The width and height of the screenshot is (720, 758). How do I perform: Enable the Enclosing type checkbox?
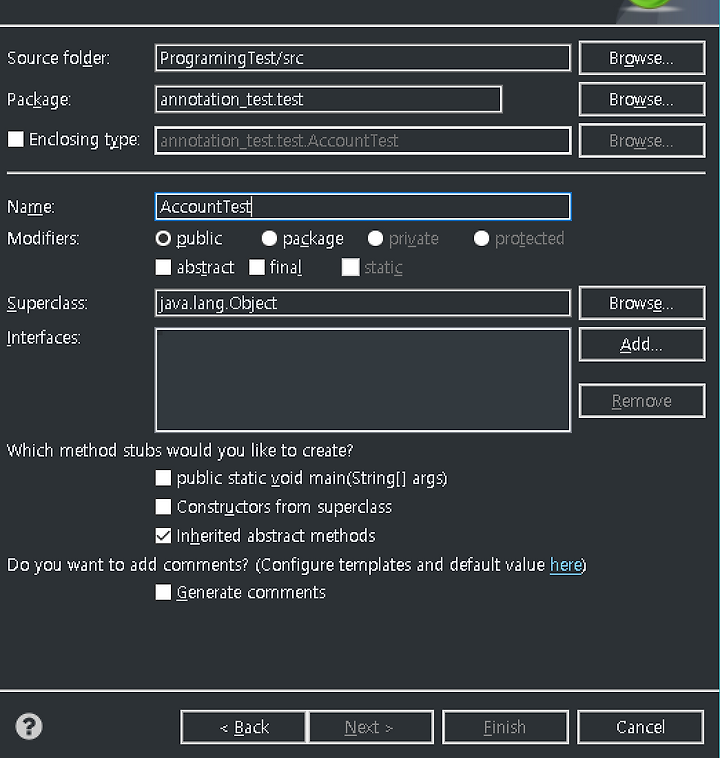tap(15, 140)
